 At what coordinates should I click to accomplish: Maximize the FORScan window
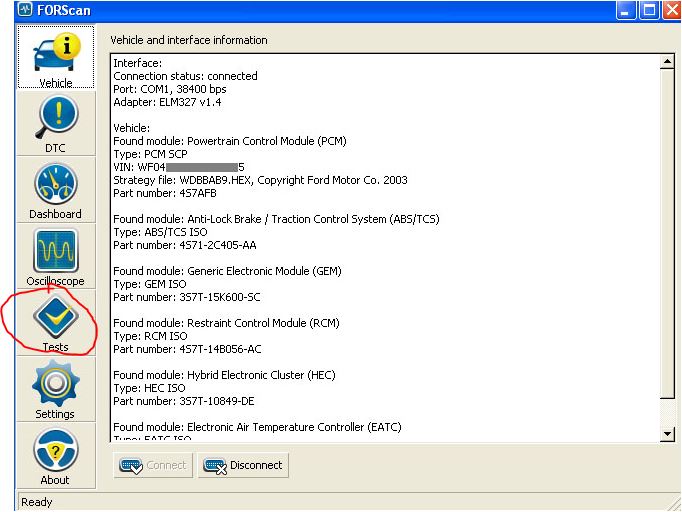[649, 10]
